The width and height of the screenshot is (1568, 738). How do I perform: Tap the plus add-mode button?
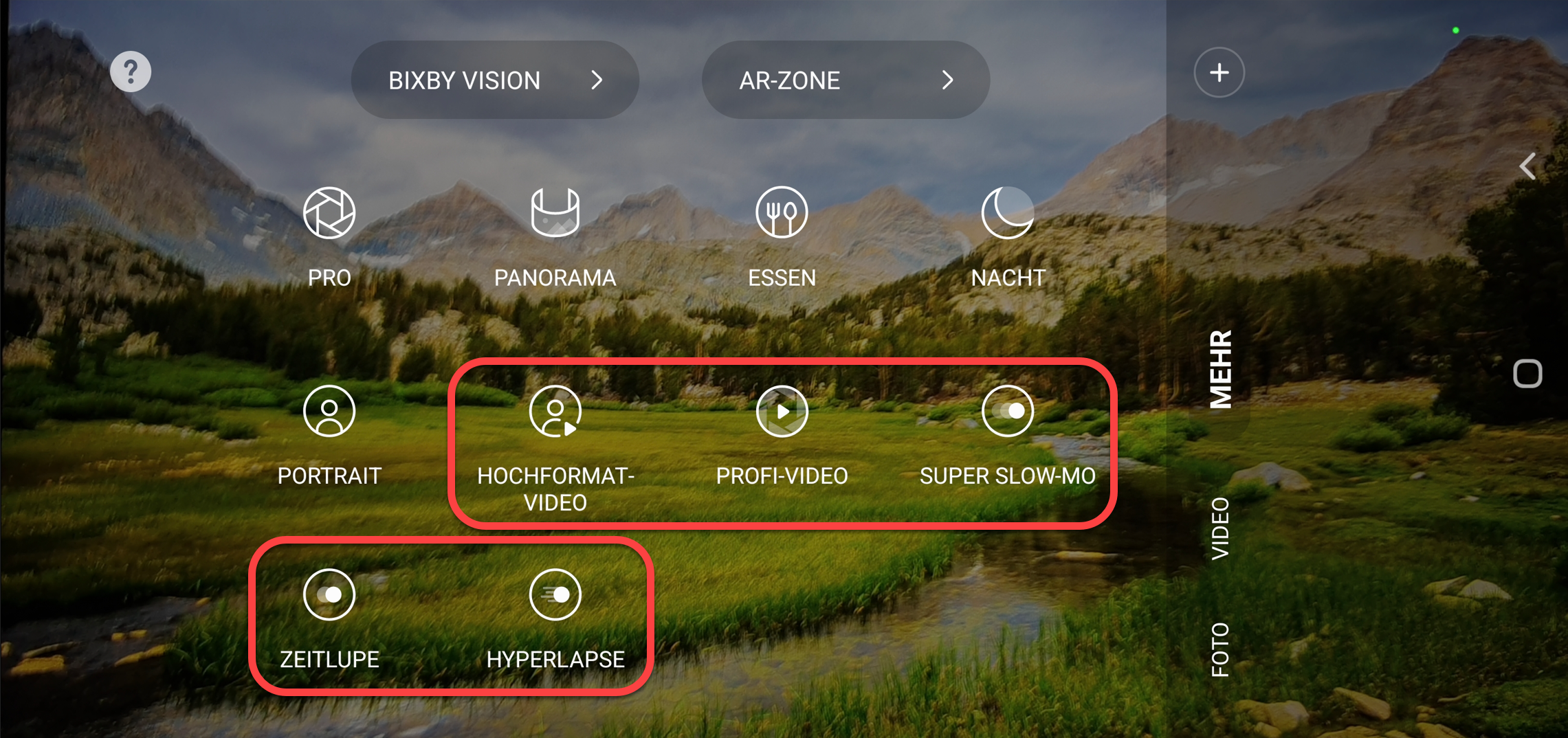tap(1219, 72)
